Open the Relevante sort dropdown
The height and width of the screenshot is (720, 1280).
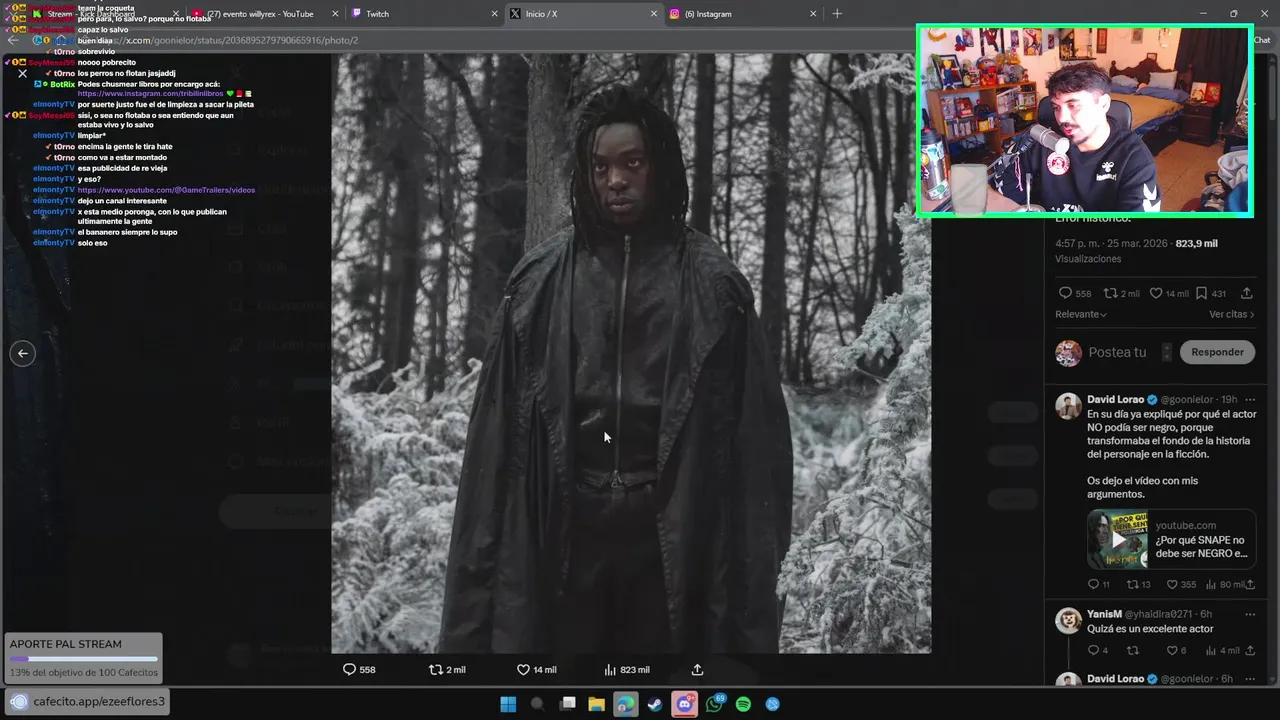coord(1081,314)
